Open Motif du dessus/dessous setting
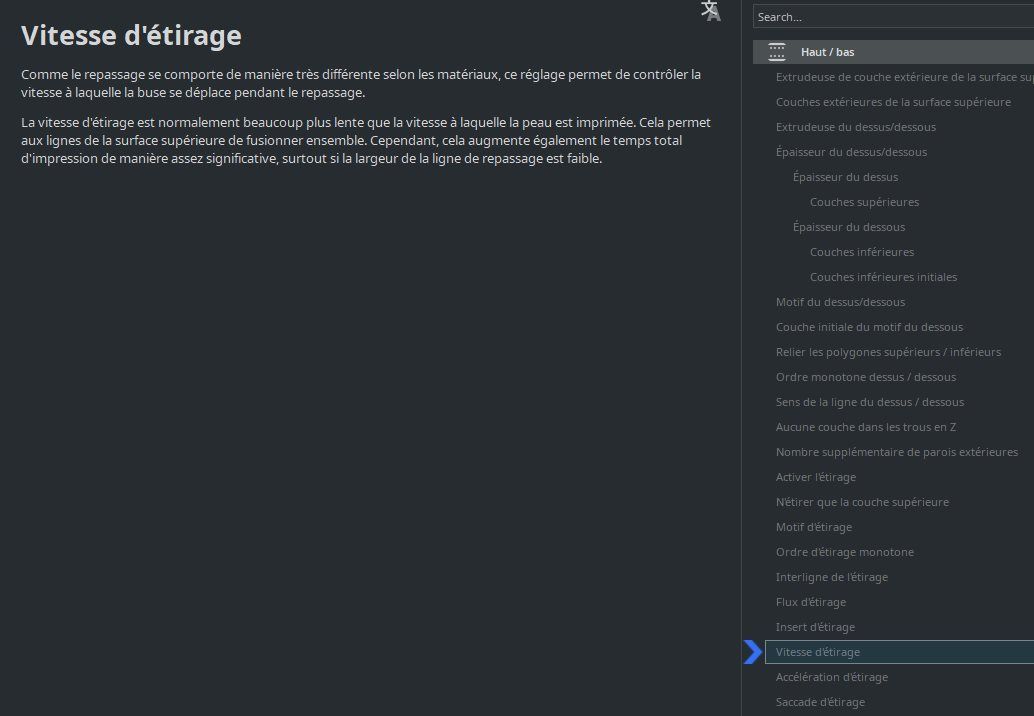Screen dimensions: 1034x716 840,303
